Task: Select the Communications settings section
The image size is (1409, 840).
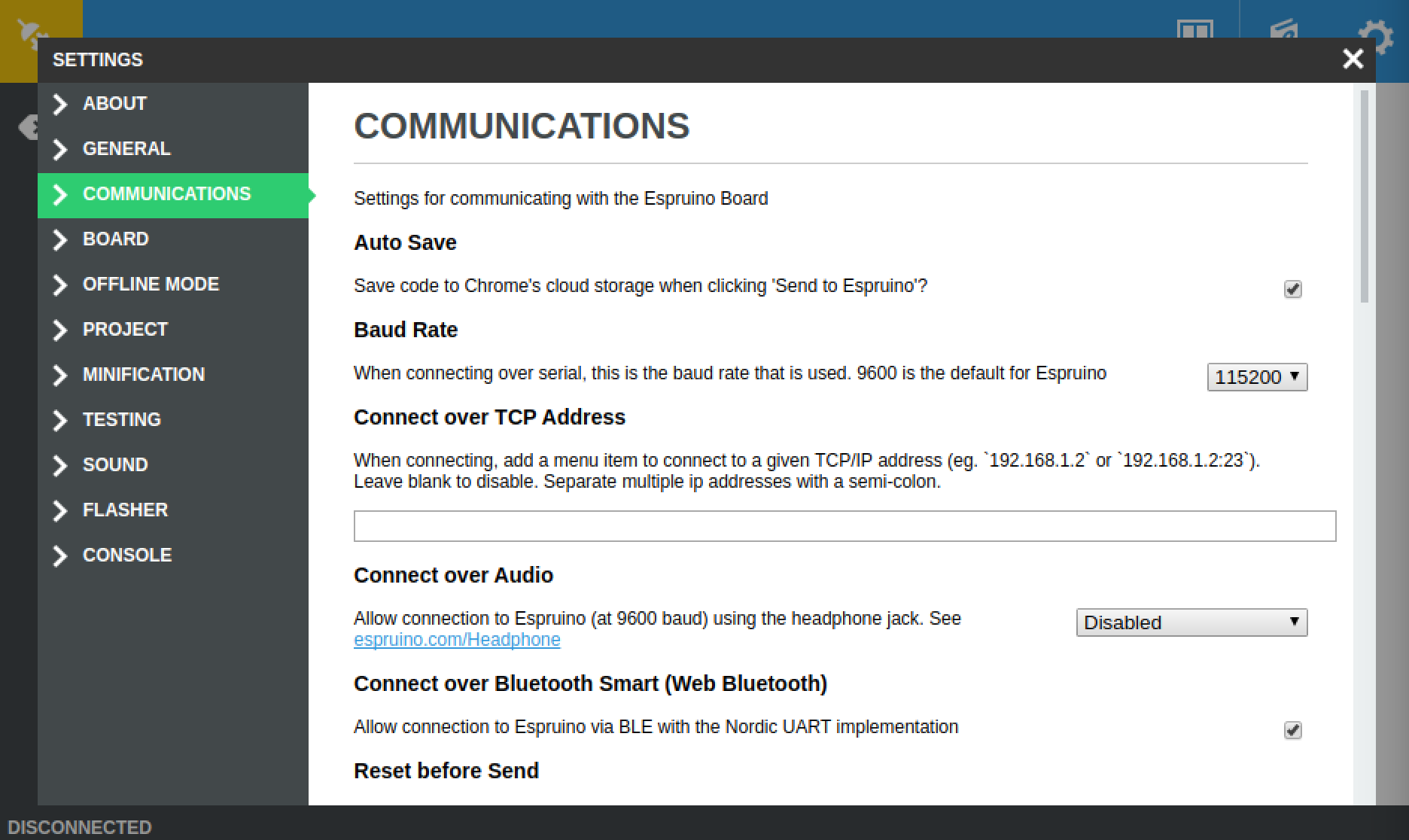Action: point(173,195)
